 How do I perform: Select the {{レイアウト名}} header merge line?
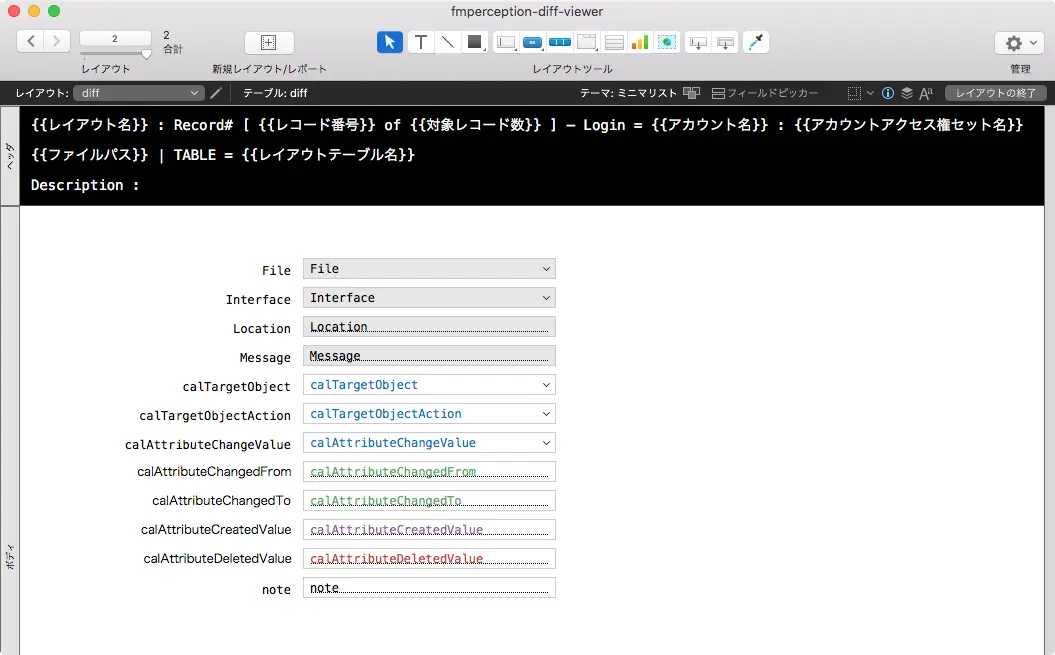coord(527,125)
